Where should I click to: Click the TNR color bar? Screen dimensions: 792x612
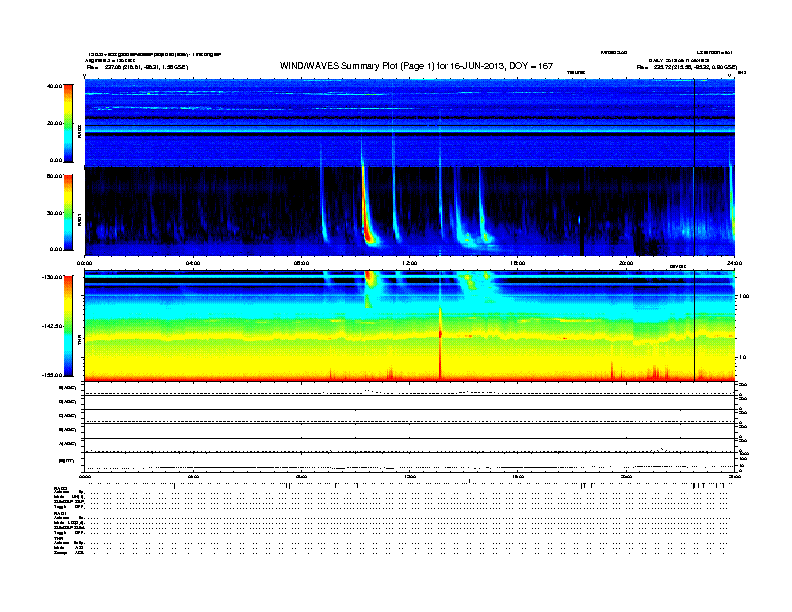tap(68, 326)
